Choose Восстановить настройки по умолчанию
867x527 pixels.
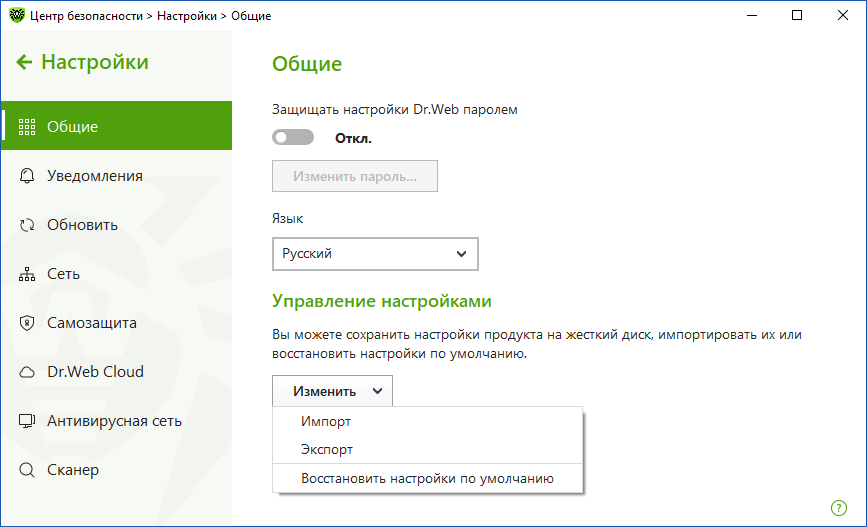[427, 478]
